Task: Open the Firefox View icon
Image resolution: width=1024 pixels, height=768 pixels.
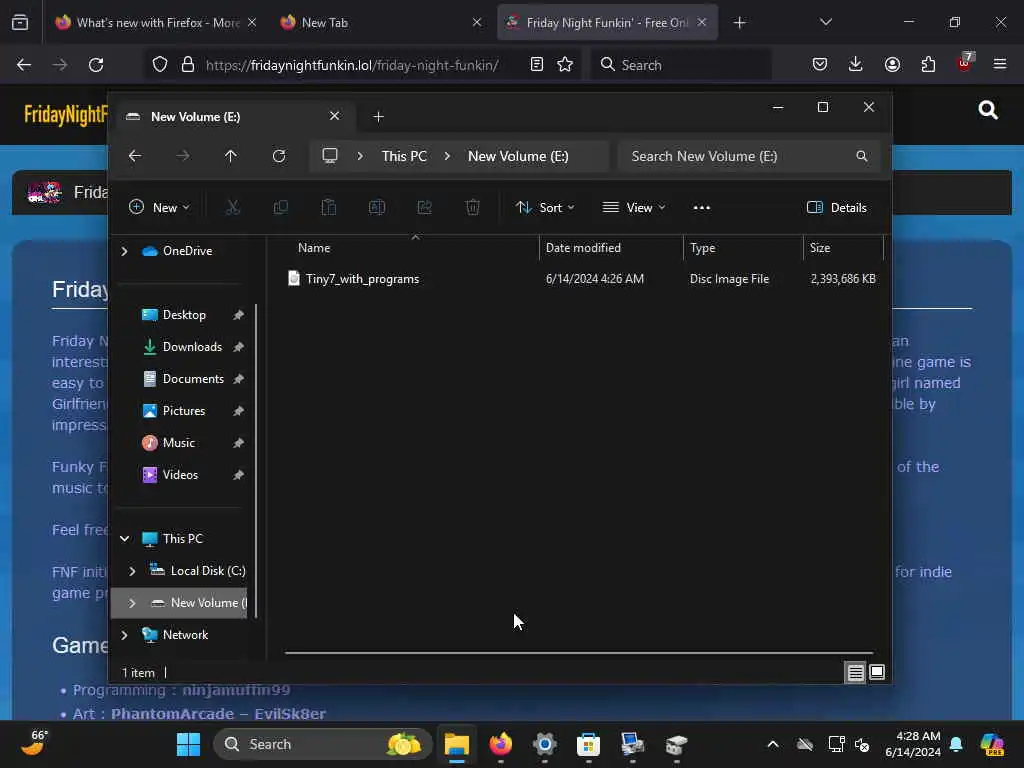Action: (20, 23)
